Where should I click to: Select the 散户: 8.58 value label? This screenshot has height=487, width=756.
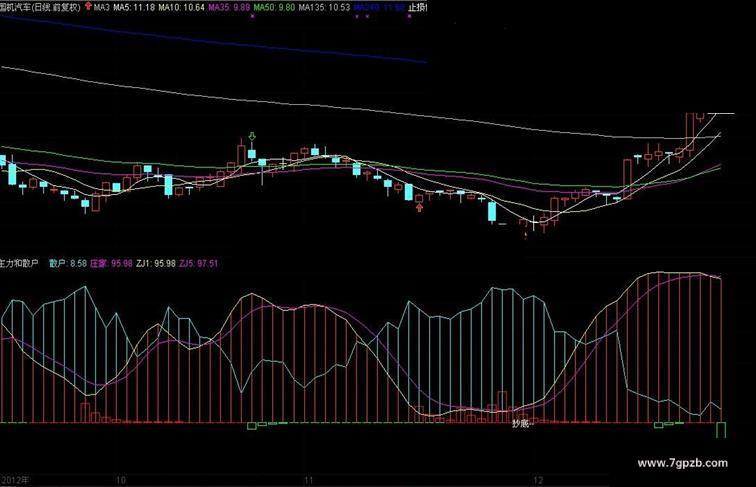[x=68, y=263]
